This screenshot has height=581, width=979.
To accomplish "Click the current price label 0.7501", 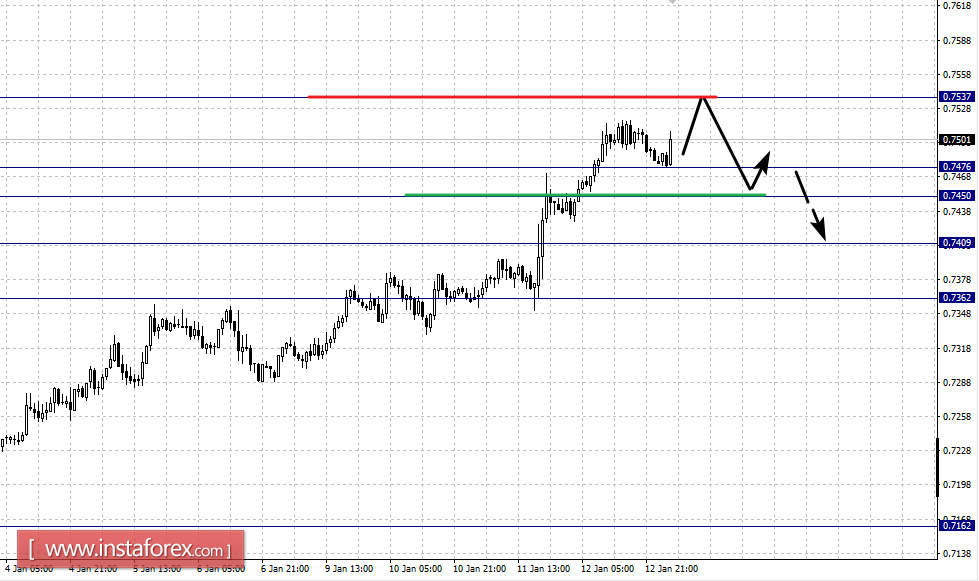I will [957, 140].
